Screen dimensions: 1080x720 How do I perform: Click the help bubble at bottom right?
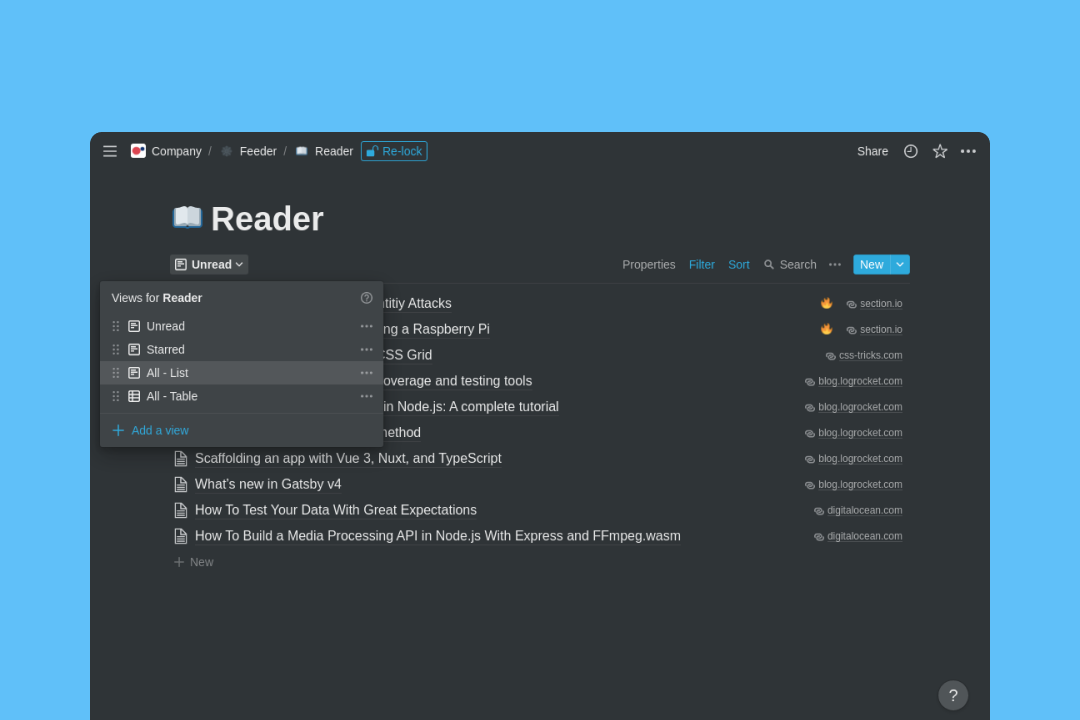952,695
